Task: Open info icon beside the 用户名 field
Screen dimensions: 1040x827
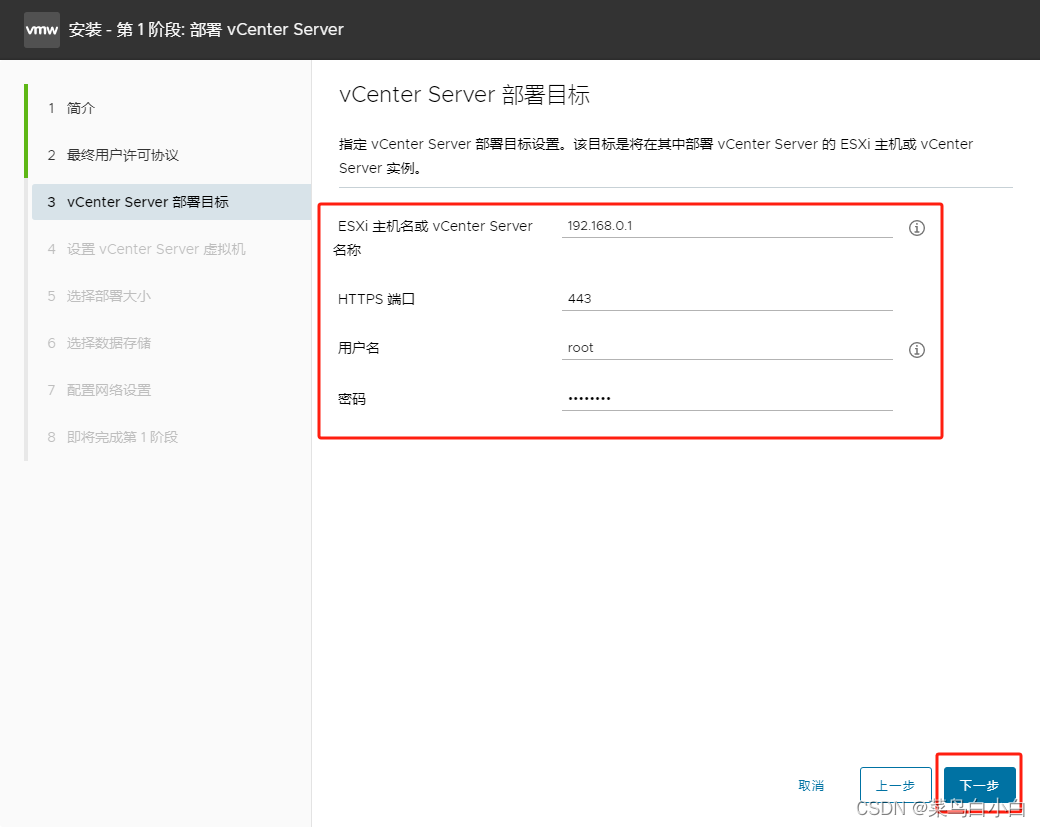Action: click(x=917, y=350)
